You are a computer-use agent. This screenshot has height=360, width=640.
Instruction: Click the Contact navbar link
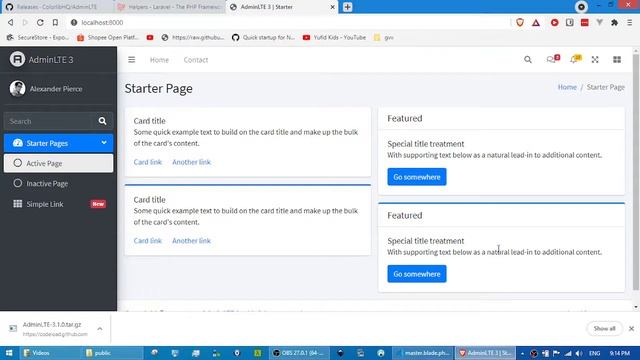coord(196,60)
